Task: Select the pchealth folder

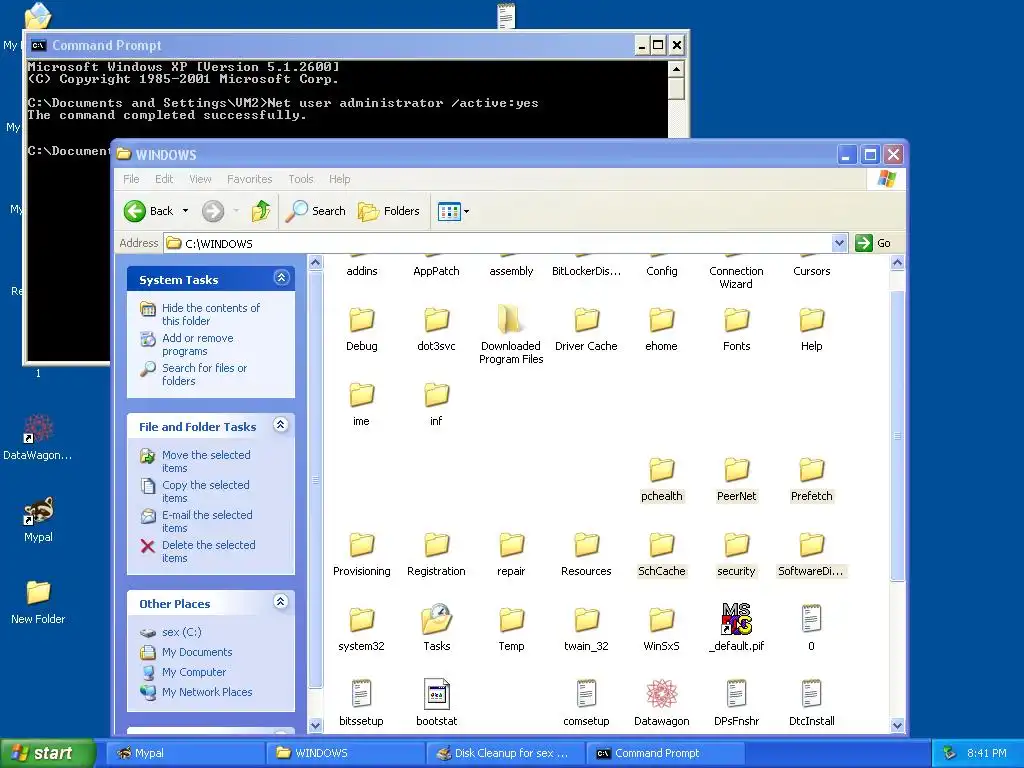Action: click(x=662, y=479)
